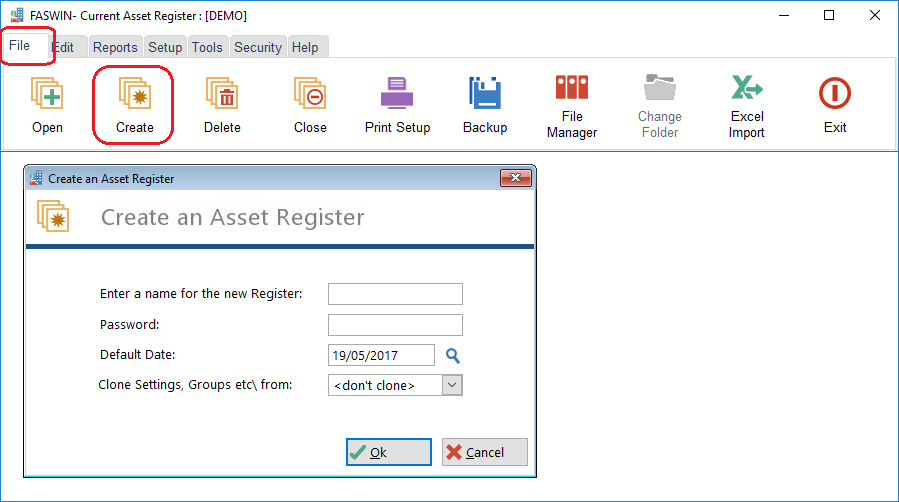Minimize the FASWIN main window
This screenshot has height=502, width=899.
click(x=784, y=15)
